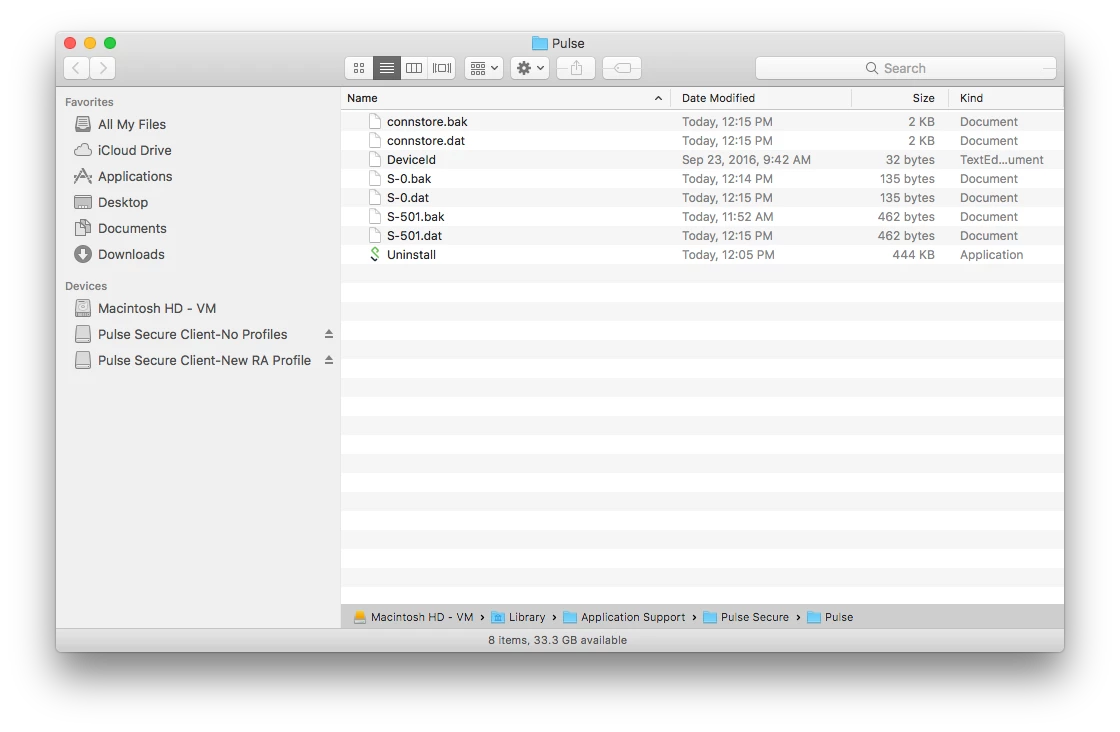Open the arrange-by grouping dropdown
Image resolution: width=1120 pixels, height=732 pixels.
pos(484,68)
